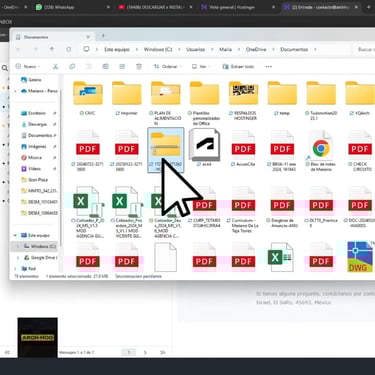Select the Excel file in the bottom row
This screenshot has width=375, height=375.
click(x=281, y=257)
